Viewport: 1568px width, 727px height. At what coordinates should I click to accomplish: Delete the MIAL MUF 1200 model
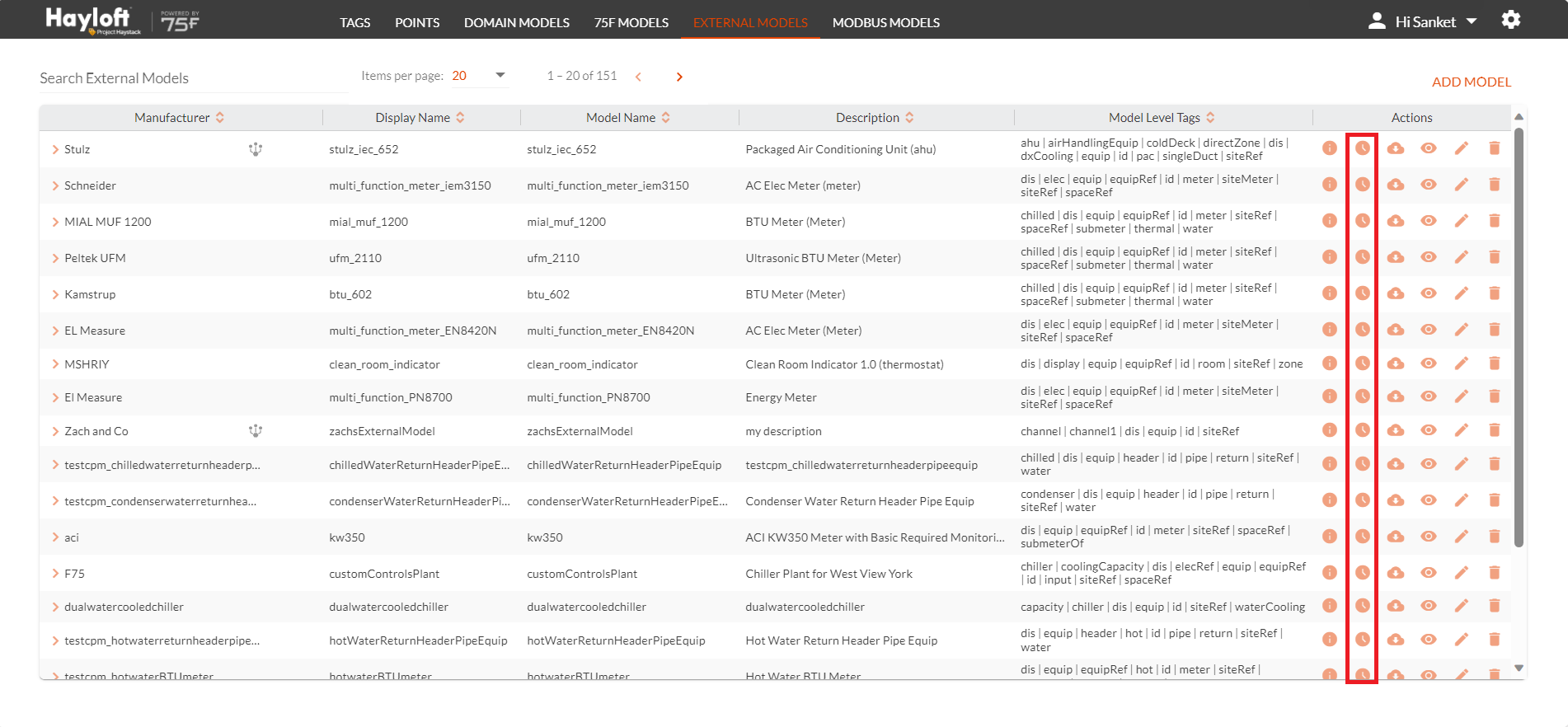(1495, 221)
